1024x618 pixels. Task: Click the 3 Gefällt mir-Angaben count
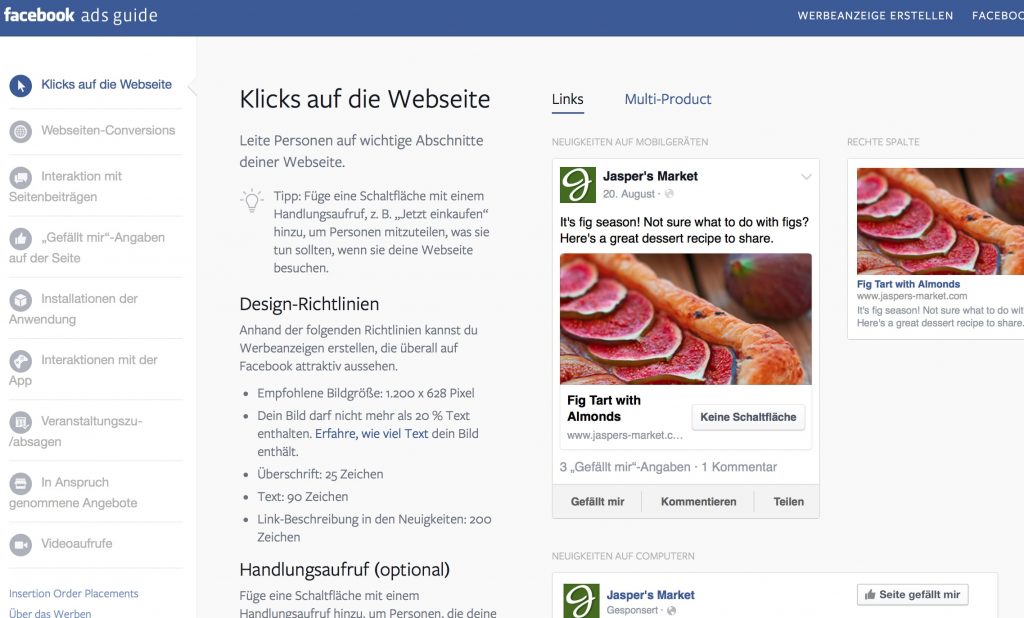click(x=625, y=467)
